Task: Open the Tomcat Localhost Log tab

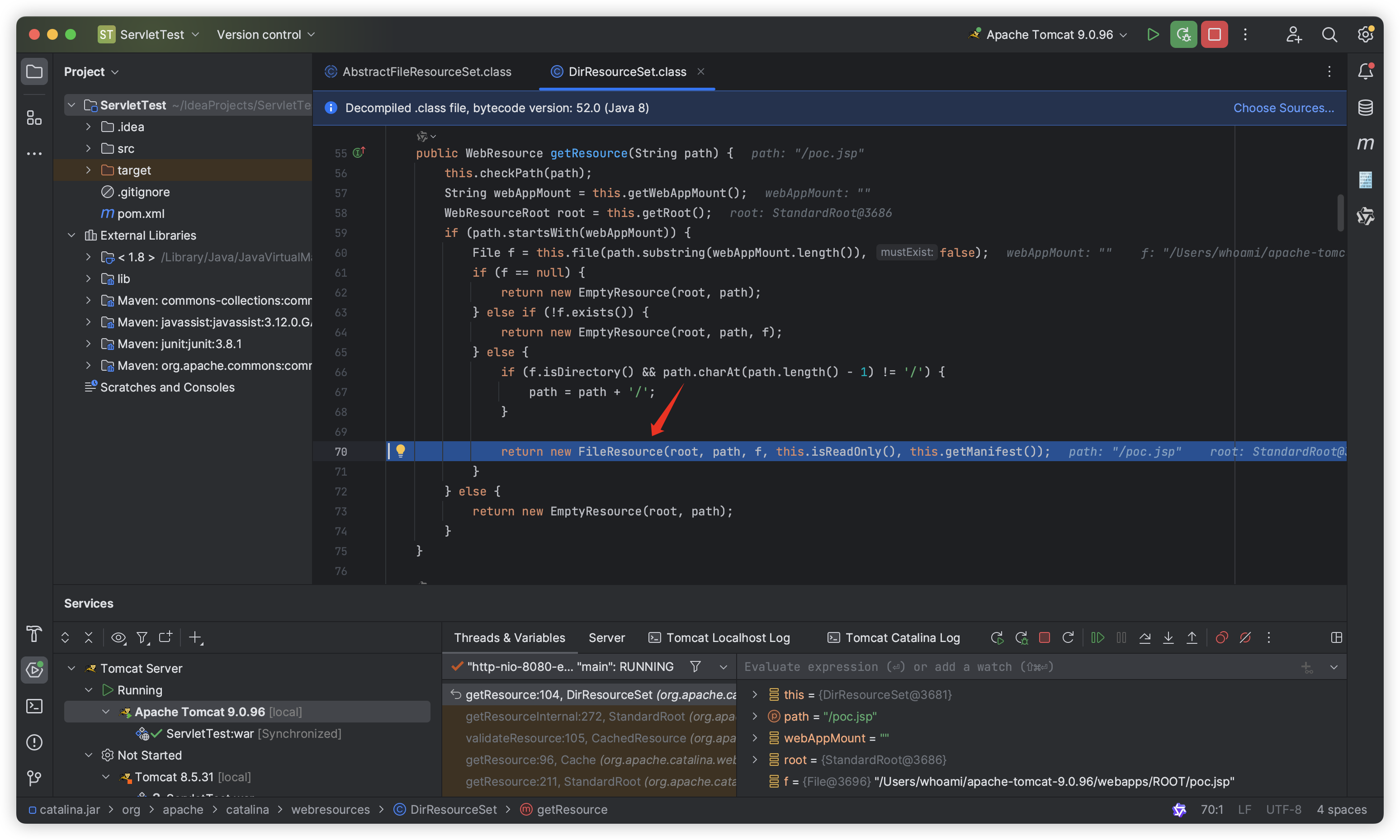Action: [719, 637]
